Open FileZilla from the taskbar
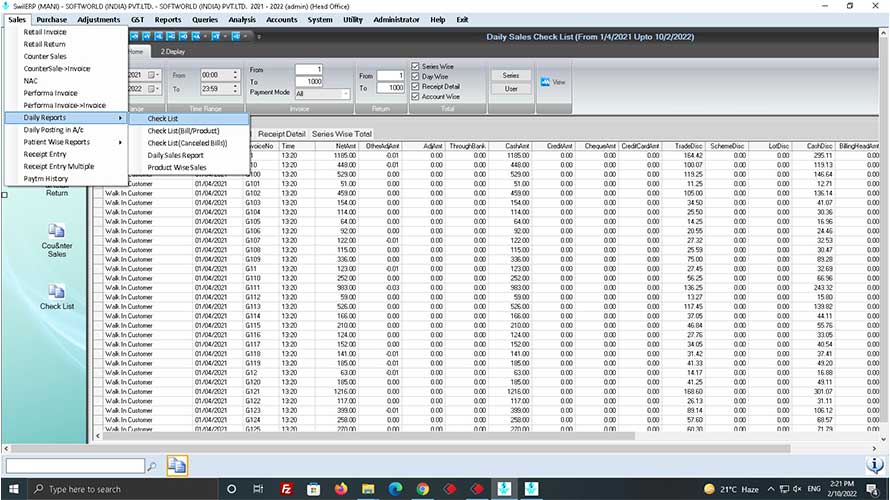Viewport: 890px width, 500px height. [286, 489]
